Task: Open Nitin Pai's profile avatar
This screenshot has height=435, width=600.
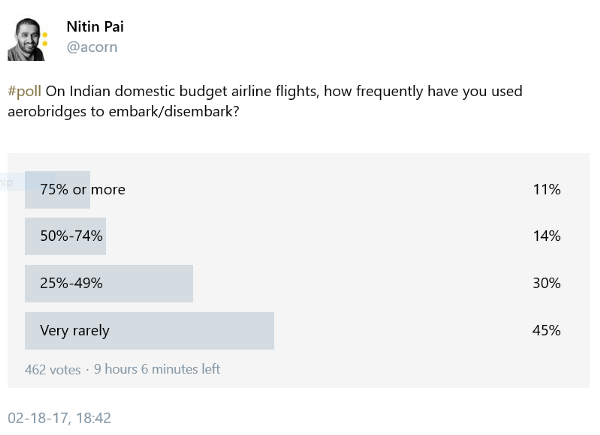Action: click(26, 39)
